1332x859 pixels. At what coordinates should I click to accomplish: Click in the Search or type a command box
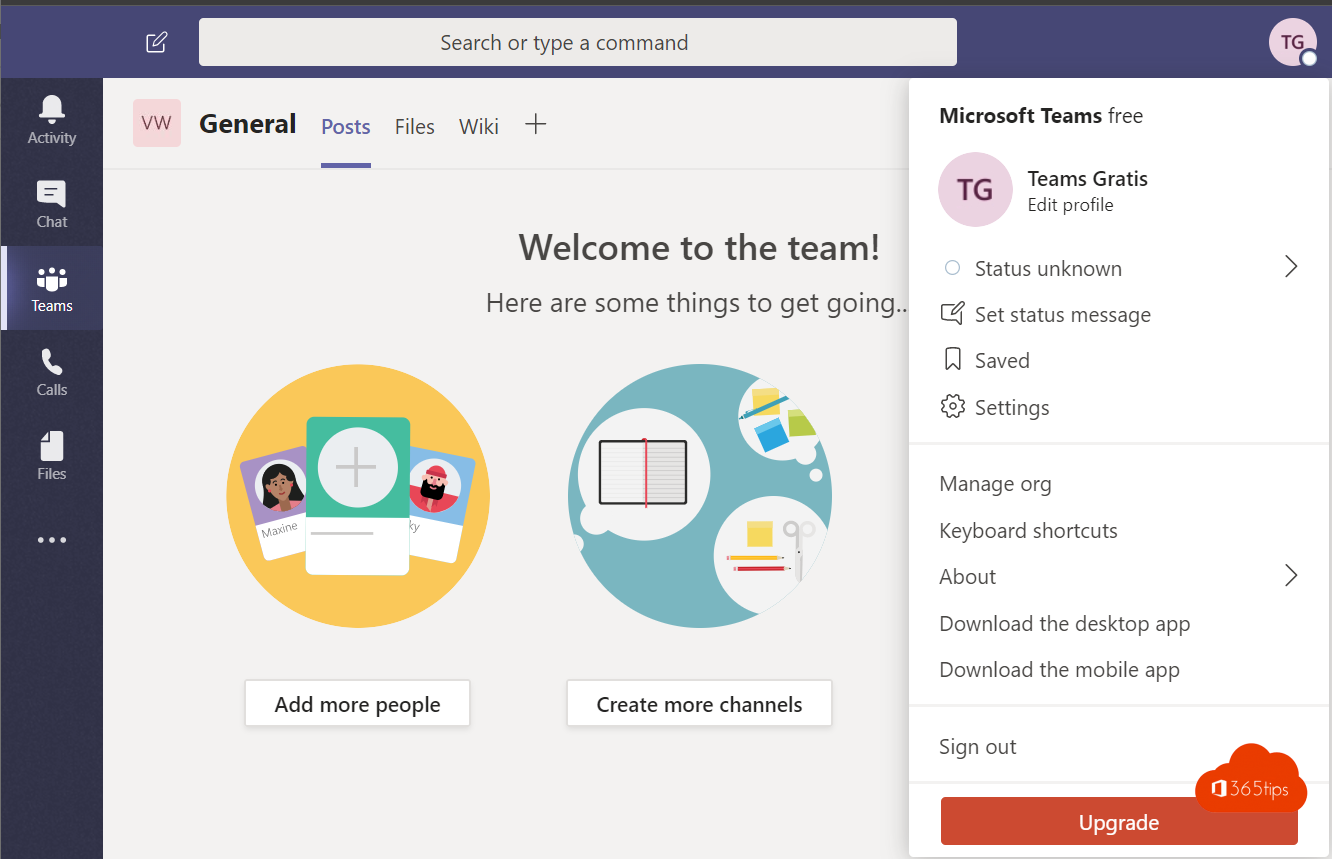point(578,42)
